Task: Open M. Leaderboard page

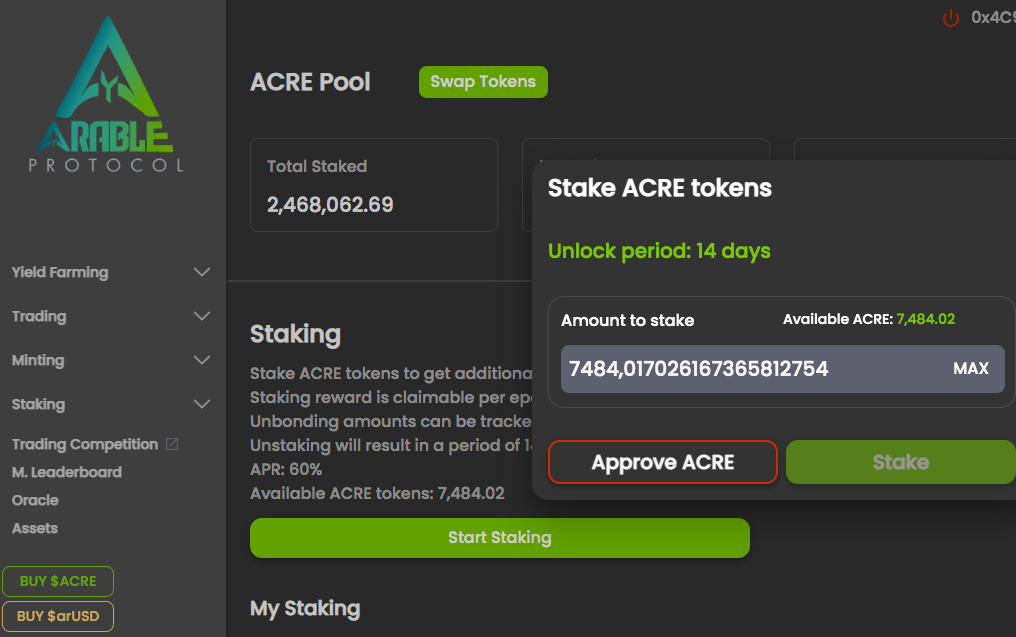Action: pos(67,472)
